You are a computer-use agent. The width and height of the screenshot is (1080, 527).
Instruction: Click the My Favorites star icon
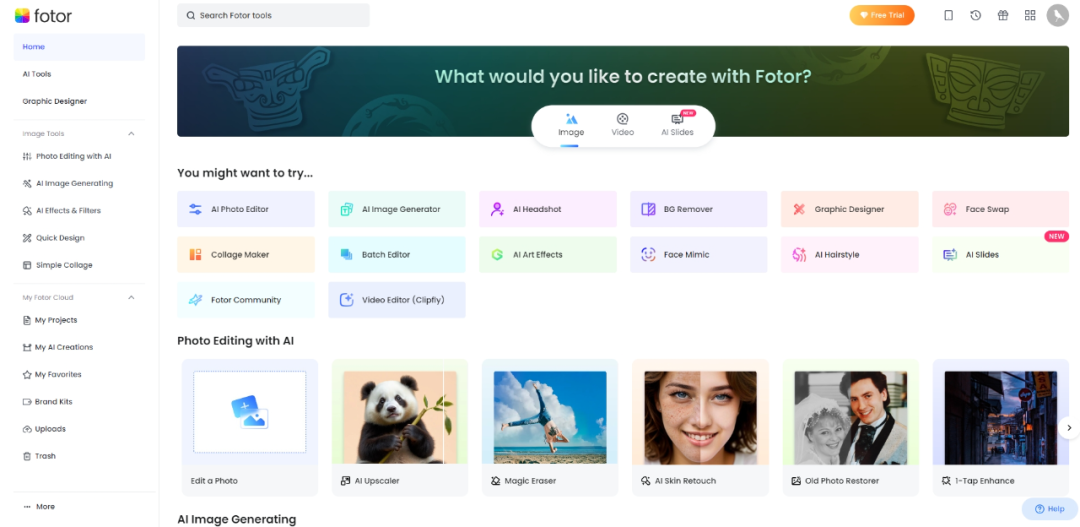pos(27,375)
